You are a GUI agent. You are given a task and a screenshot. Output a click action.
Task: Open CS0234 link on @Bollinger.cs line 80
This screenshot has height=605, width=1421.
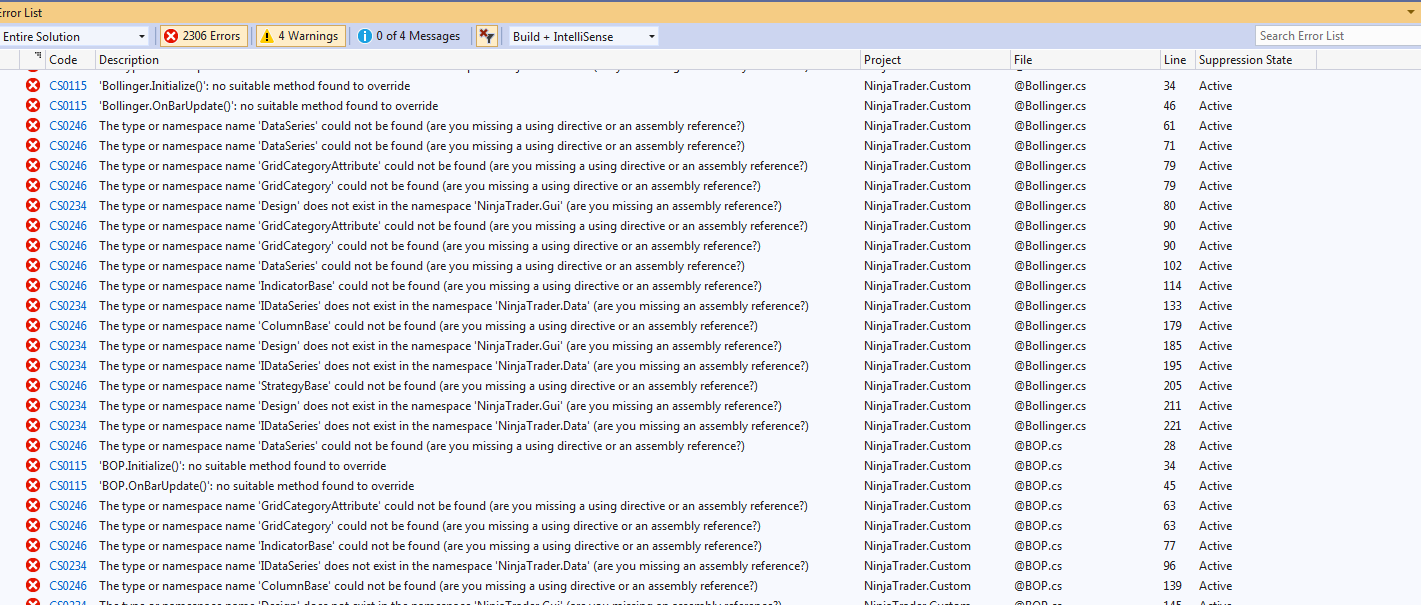pyautogui.click(x=68, y=206)
